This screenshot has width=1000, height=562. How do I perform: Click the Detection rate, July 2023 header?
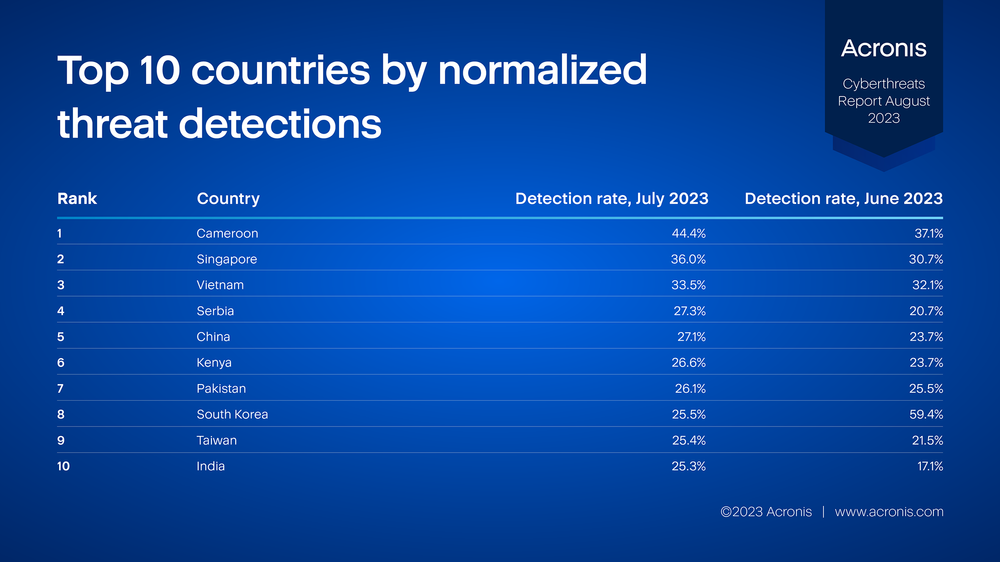coord(612,198)
